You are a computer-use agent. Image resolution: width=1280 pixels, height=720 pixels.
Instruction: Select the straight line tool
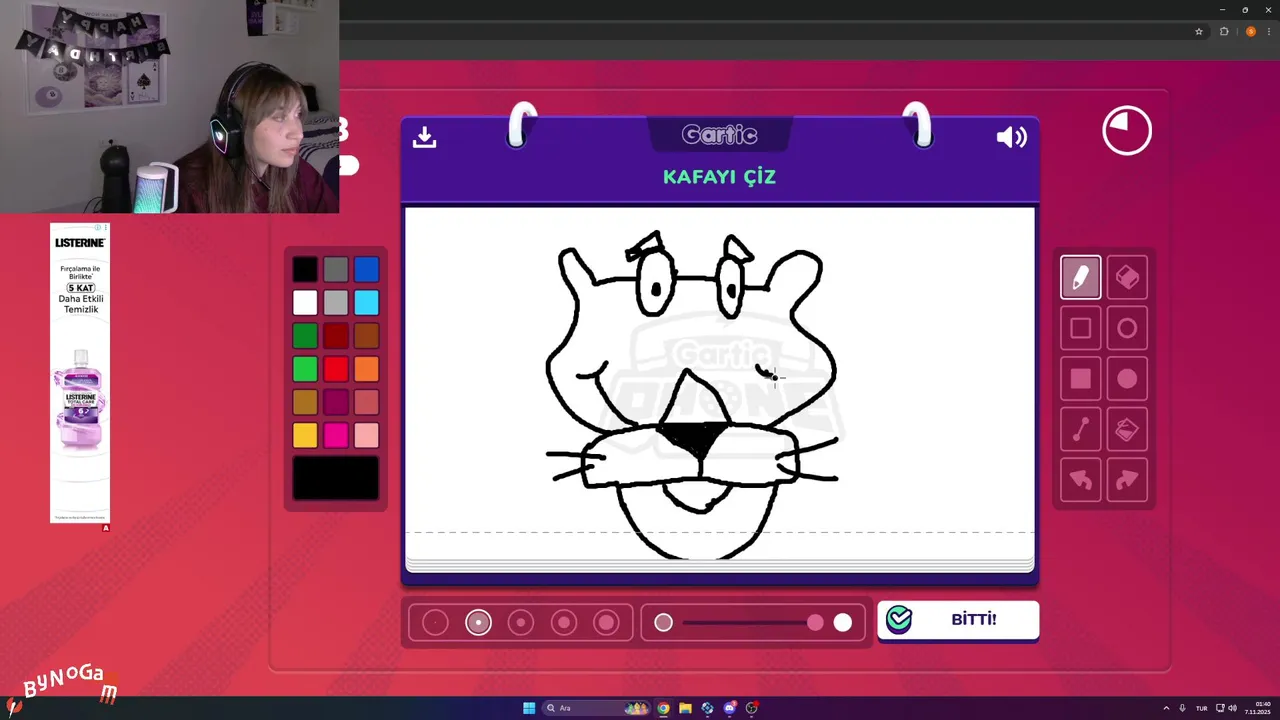[1080, 430]
